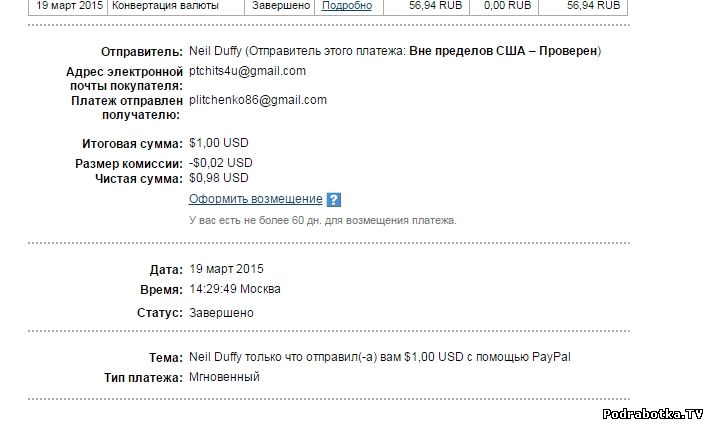Screen dimensions: 708x424
Task: Click the blue question mark help icon
Action: [334, 200]
